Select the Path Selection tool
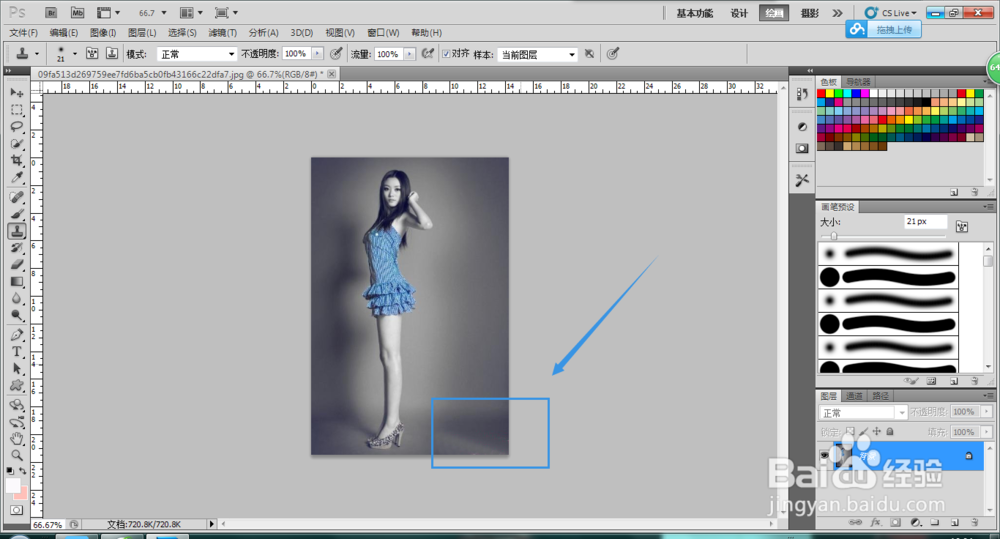 pos(17,369)
